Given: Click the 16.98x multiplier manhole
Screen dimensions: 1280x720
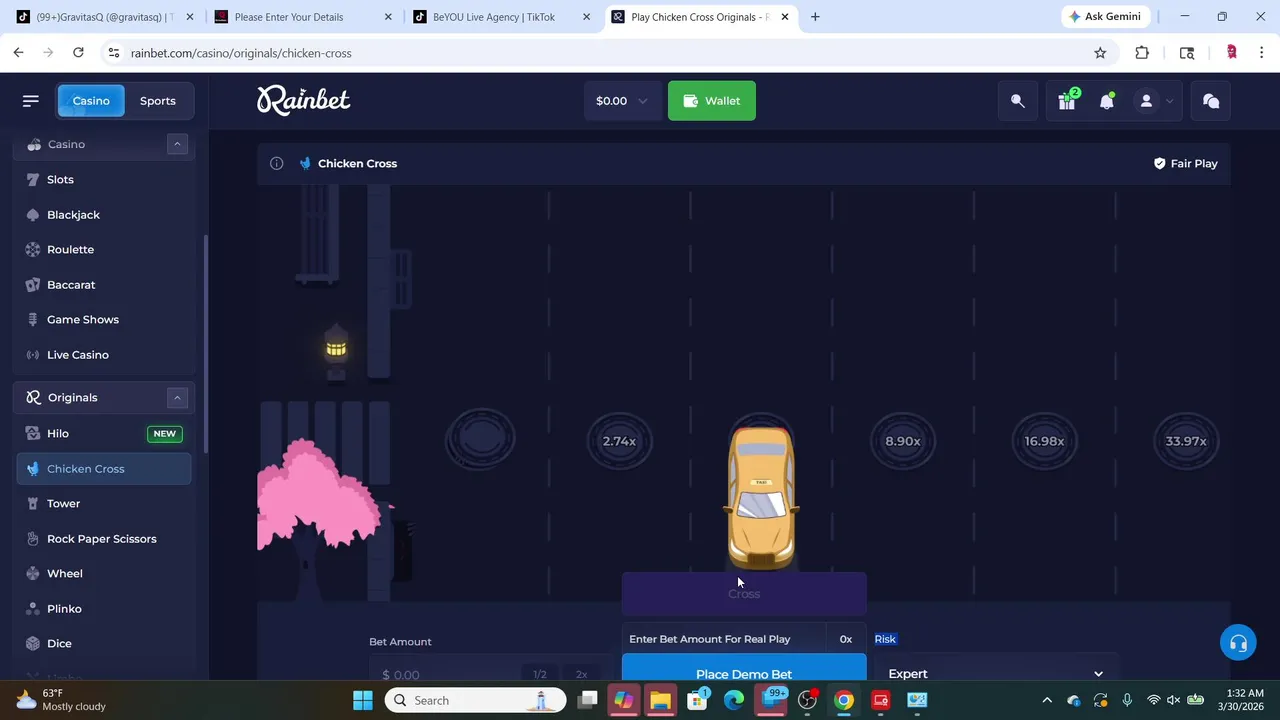Looking at the screenshot, I should (1044, 441).
